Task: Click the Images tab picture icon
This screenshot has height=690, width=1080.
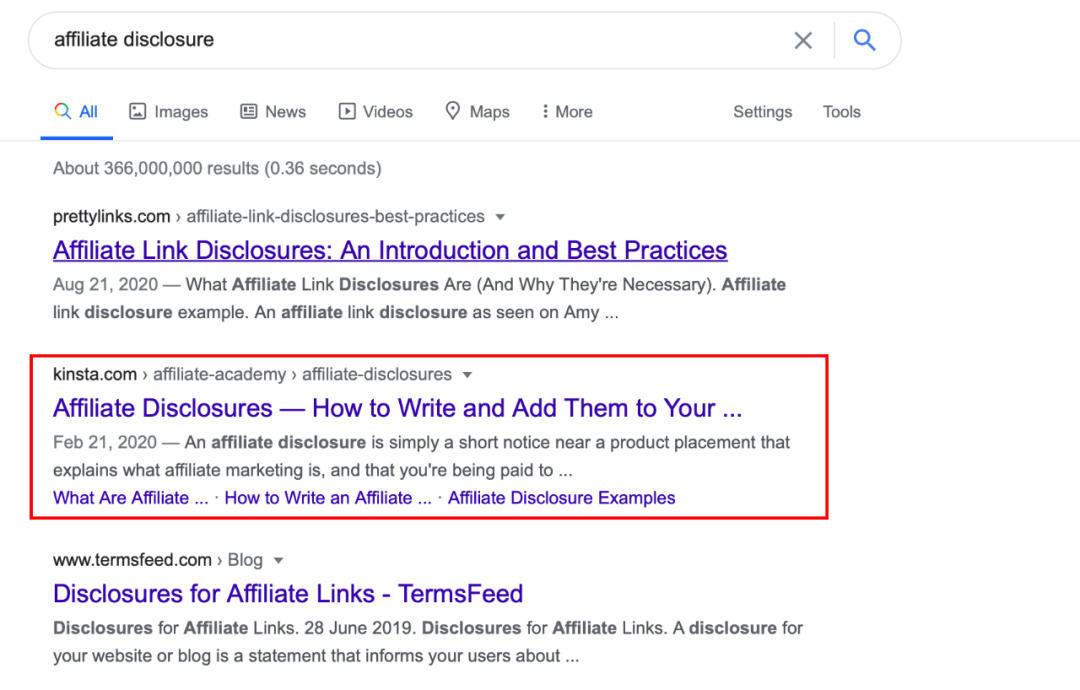Action: point(138,111)
